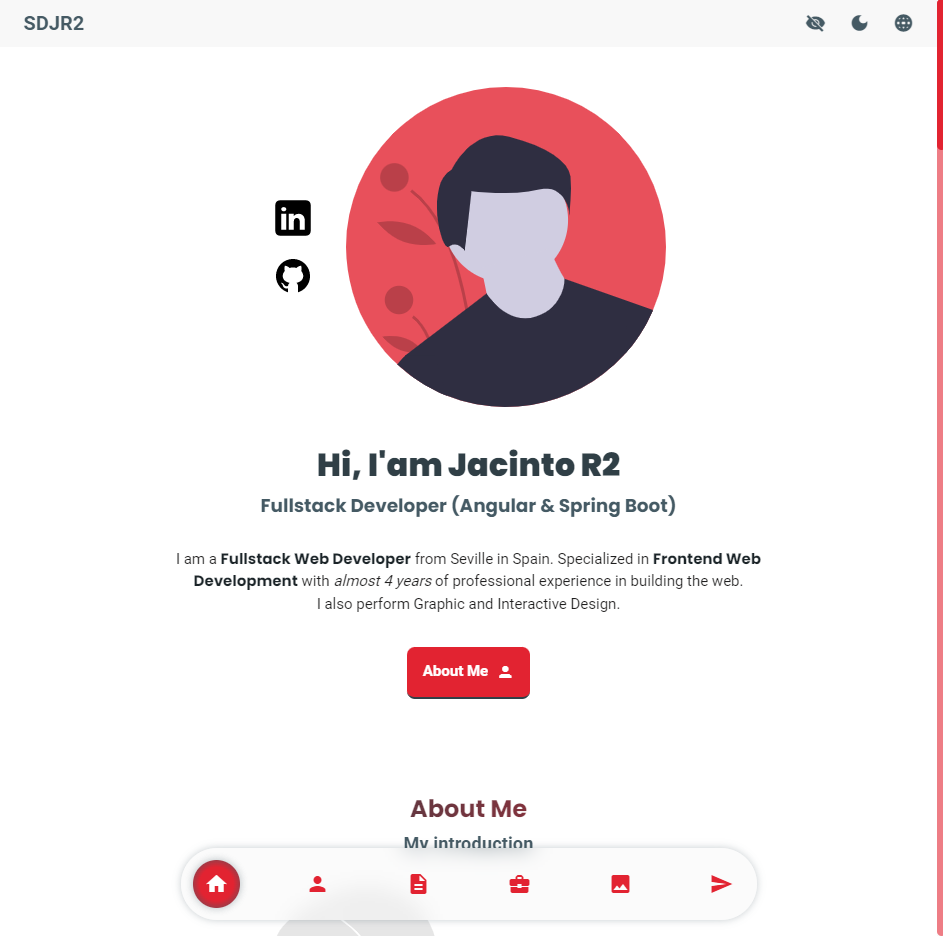Click the bold "Fullstack Web Developer" text
This screenshot has height=936, width=943.
point(315,559)
